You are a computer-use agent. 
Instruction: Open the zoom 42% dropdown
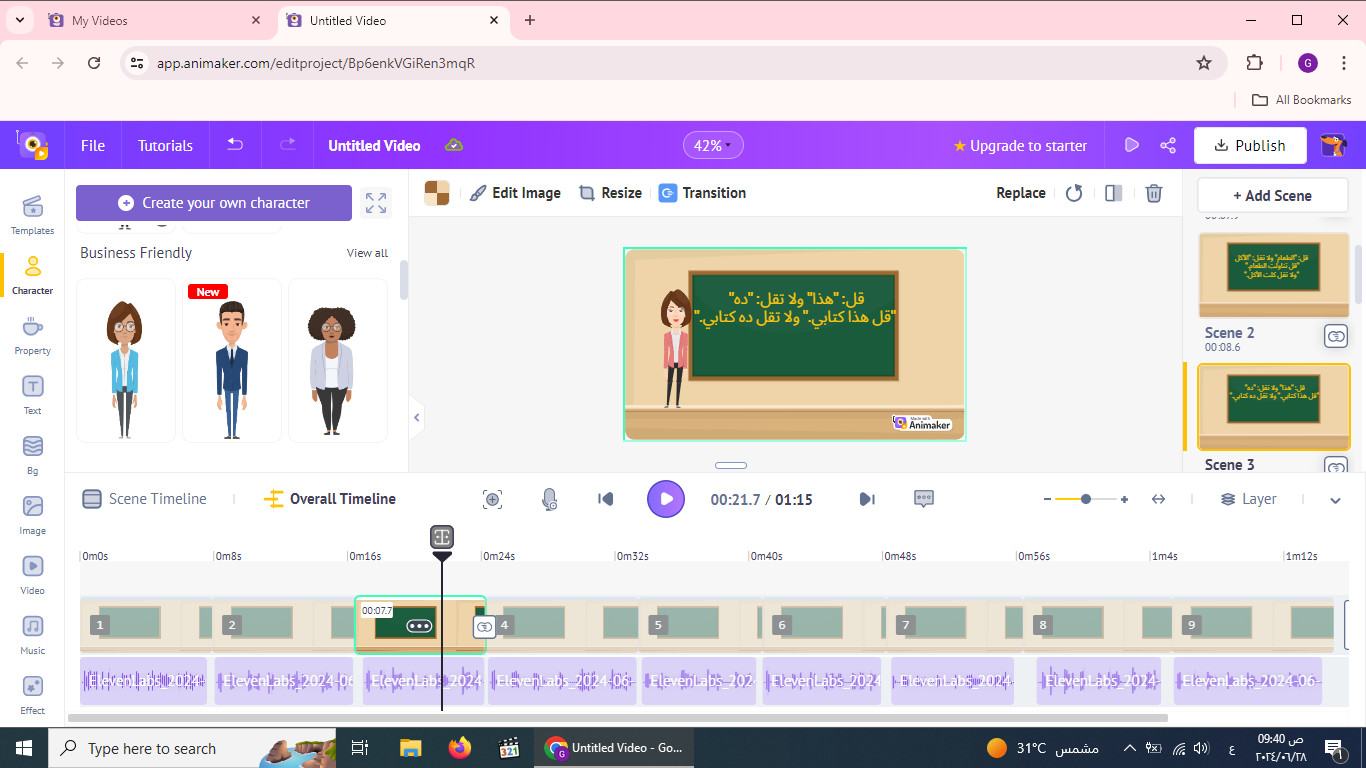[713, 145]
